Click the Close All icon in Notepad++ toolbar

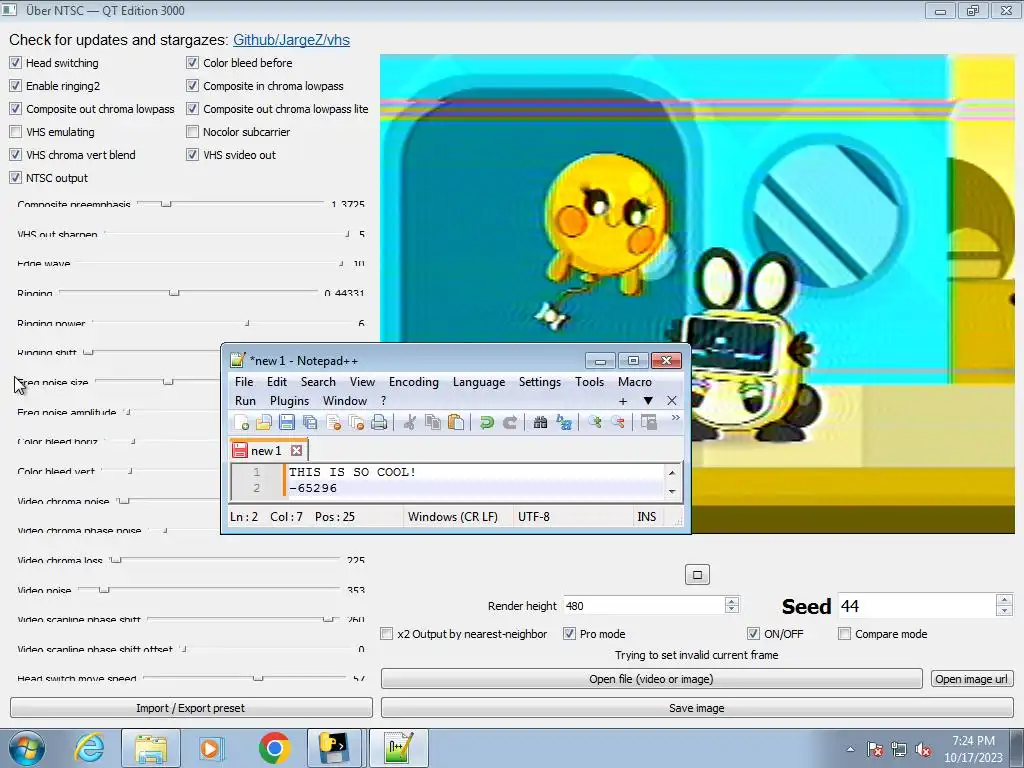(x=356, y=423)
